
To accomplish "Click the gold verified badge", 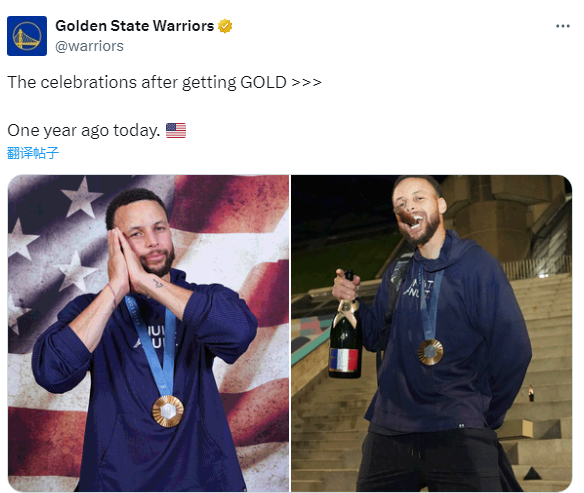I will pyautogui.click(x=225, y=26).
